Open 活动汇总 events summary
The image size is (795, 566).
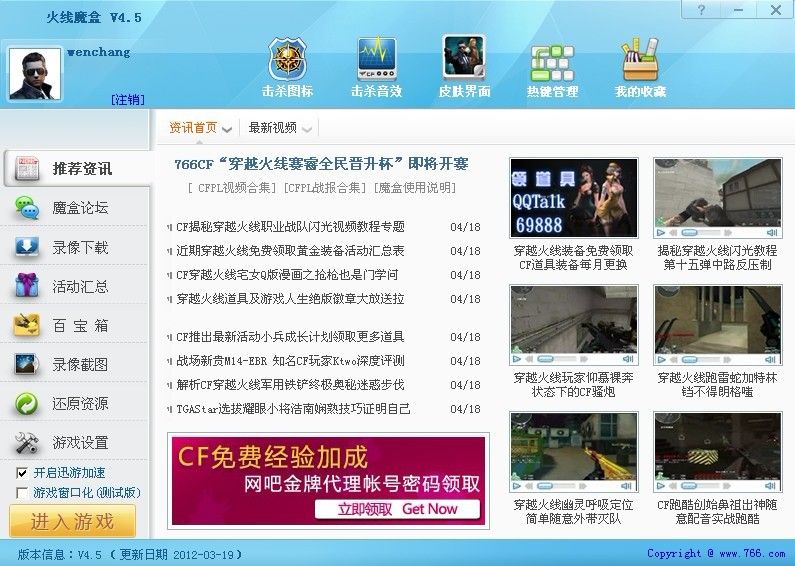click(x=76, y=286)
